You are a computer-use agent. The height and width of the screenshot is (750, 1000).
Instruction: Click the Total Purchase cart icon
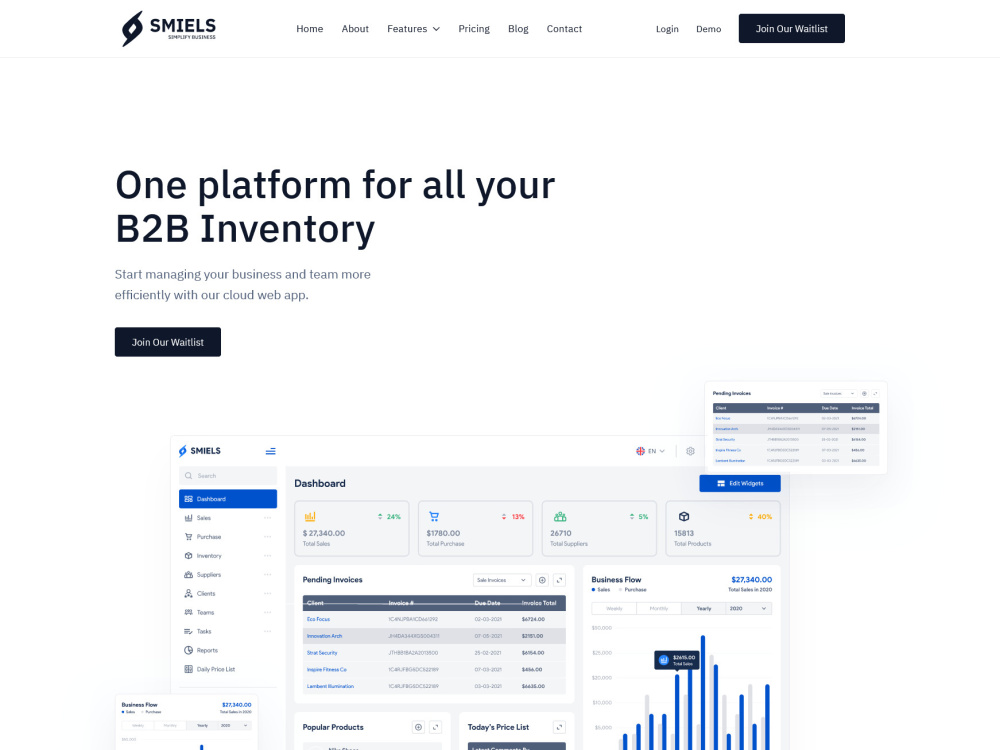click(x=434, y=517)
